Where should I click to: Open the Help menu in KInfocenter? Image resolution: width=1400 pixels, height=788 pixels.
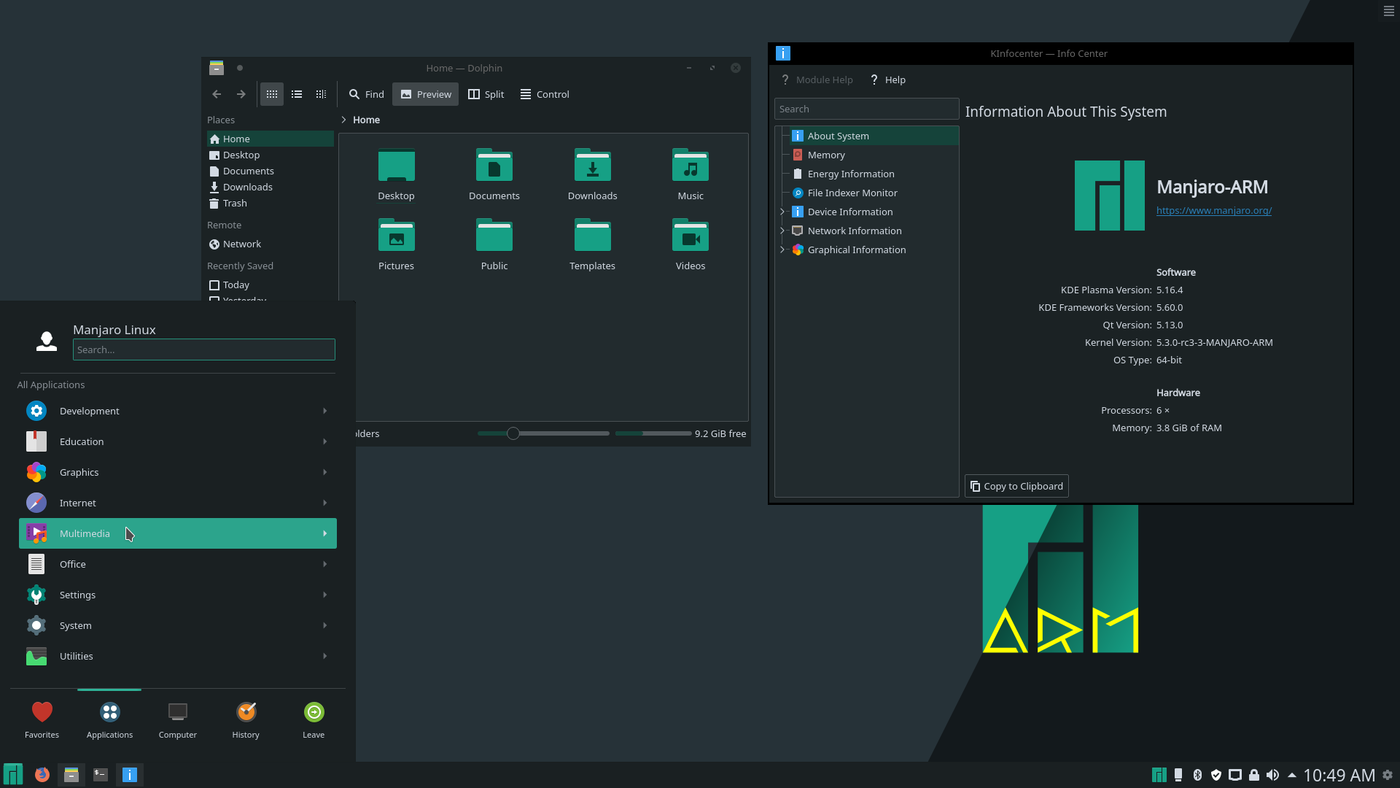click(887, 79)
